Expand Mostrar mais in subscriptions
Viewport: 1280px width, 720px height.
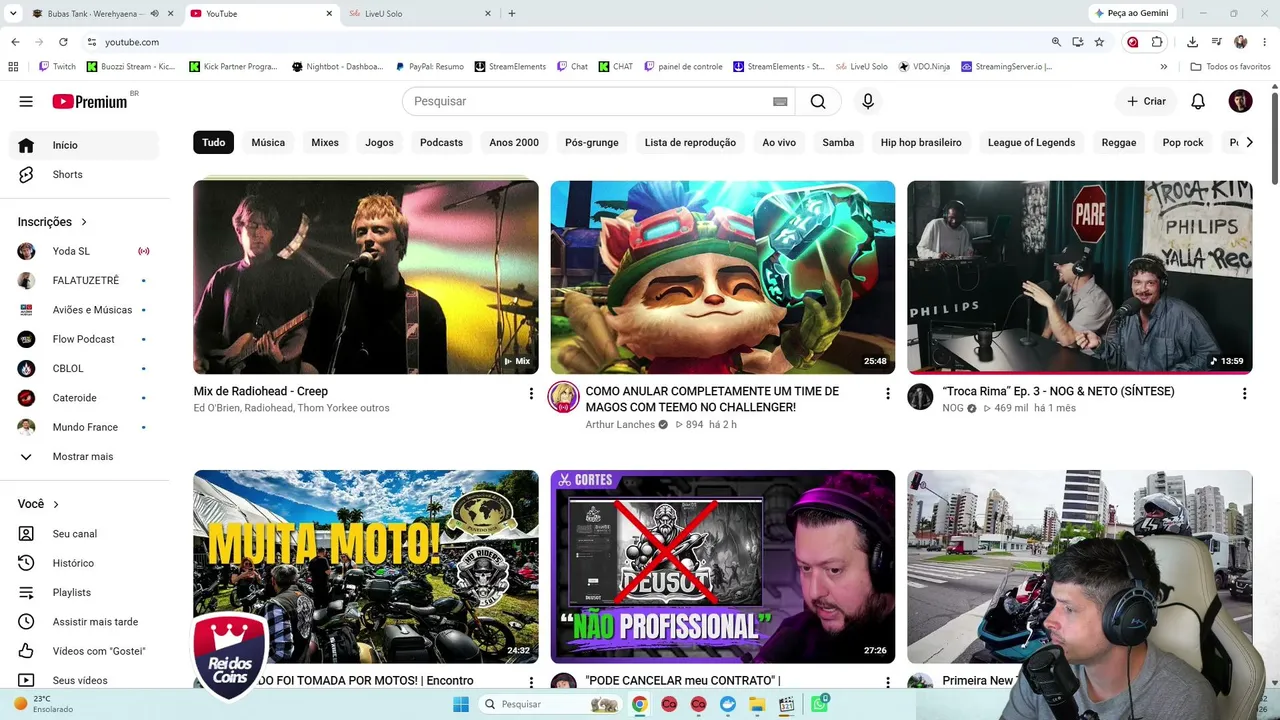click(x=84, y=456)
